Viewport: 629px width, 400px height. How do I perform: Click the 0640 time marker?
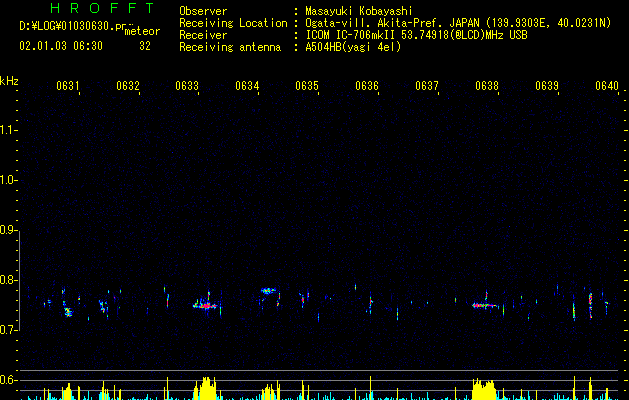click(x=607, y=86)
